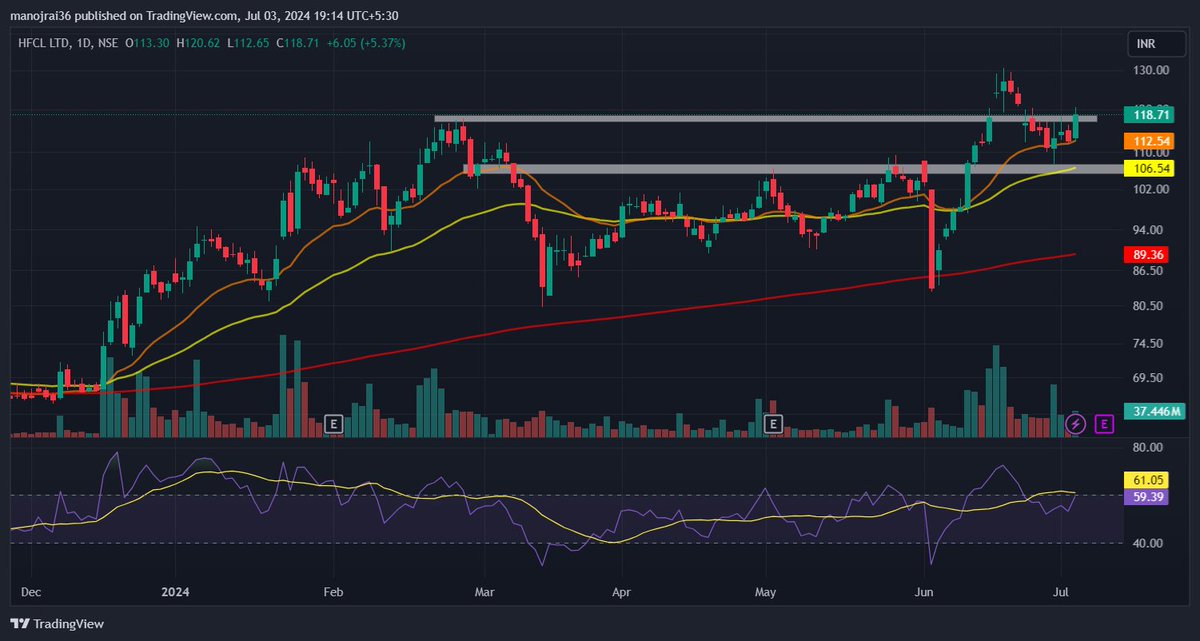Select the upper grey resistance zone rectangle
Viewport: 1200px width, 641px height.
coord(765,119)
